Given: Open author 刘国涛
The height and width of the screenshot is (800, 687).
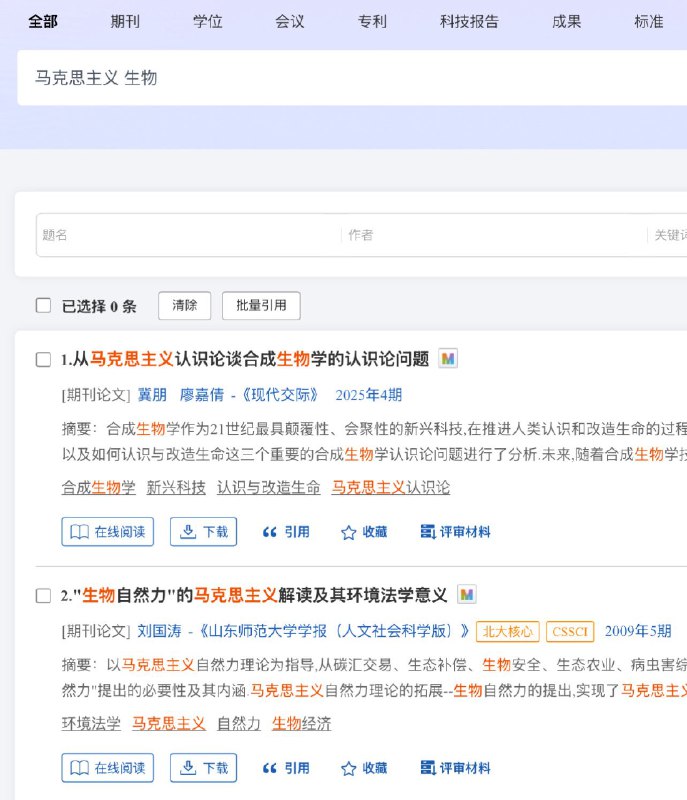Looking at the screenshot, I should [x=159, y=632].
